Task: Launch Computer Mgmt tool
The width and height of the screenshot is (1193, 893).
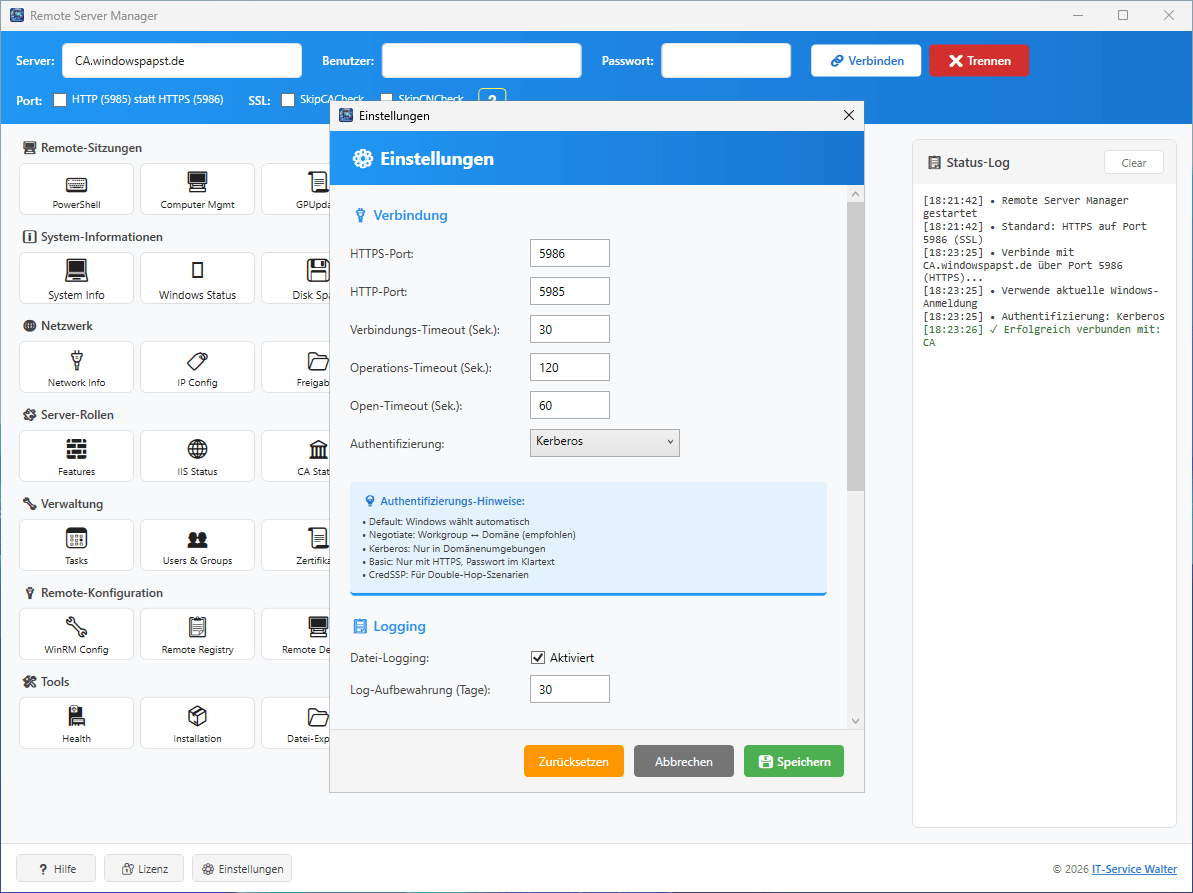Action: coord(197,189)
